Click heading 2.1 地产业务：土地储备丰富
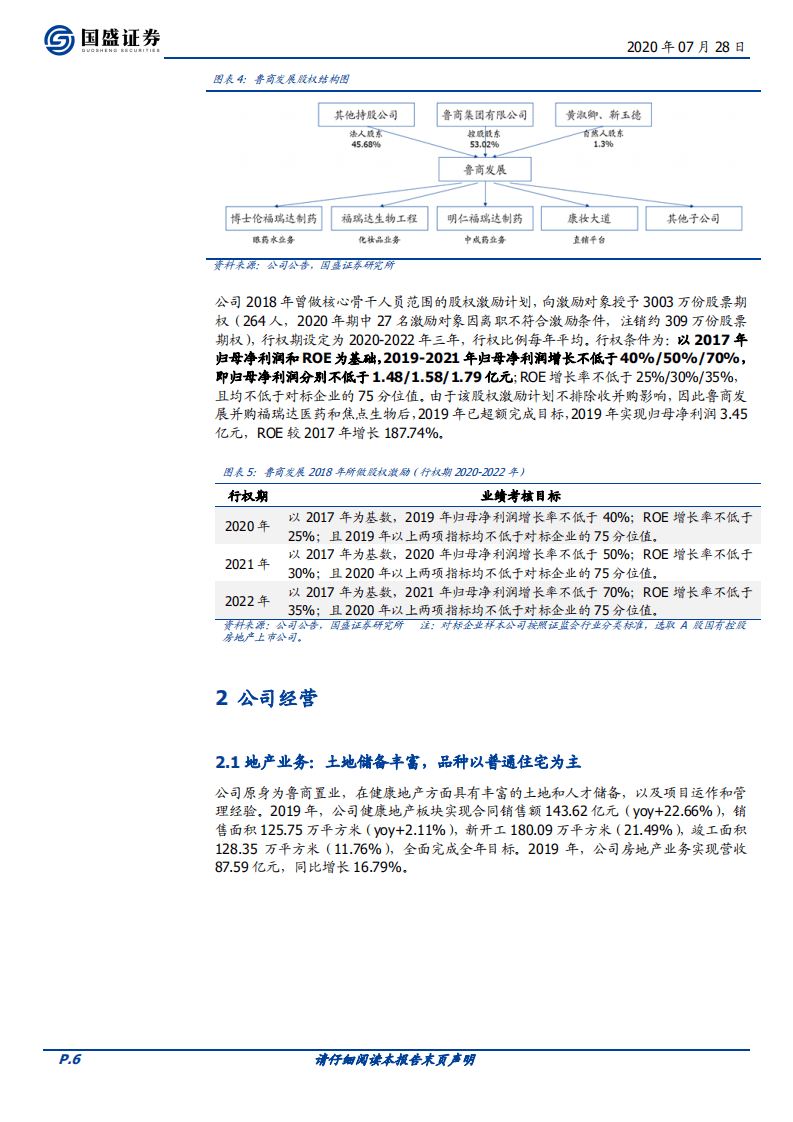This screenshot has height=1122, width=793. (398, 762)
